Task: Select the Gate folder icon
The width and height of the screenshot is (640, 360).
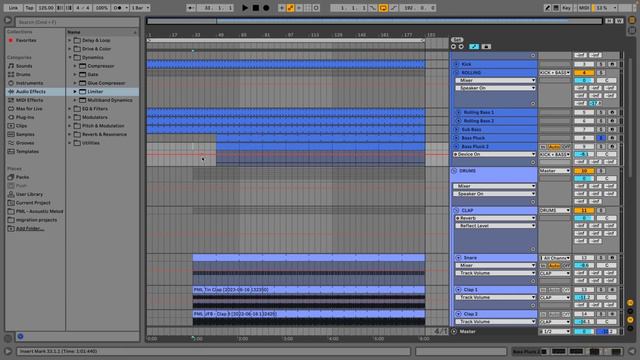Action: click(82, 74)
